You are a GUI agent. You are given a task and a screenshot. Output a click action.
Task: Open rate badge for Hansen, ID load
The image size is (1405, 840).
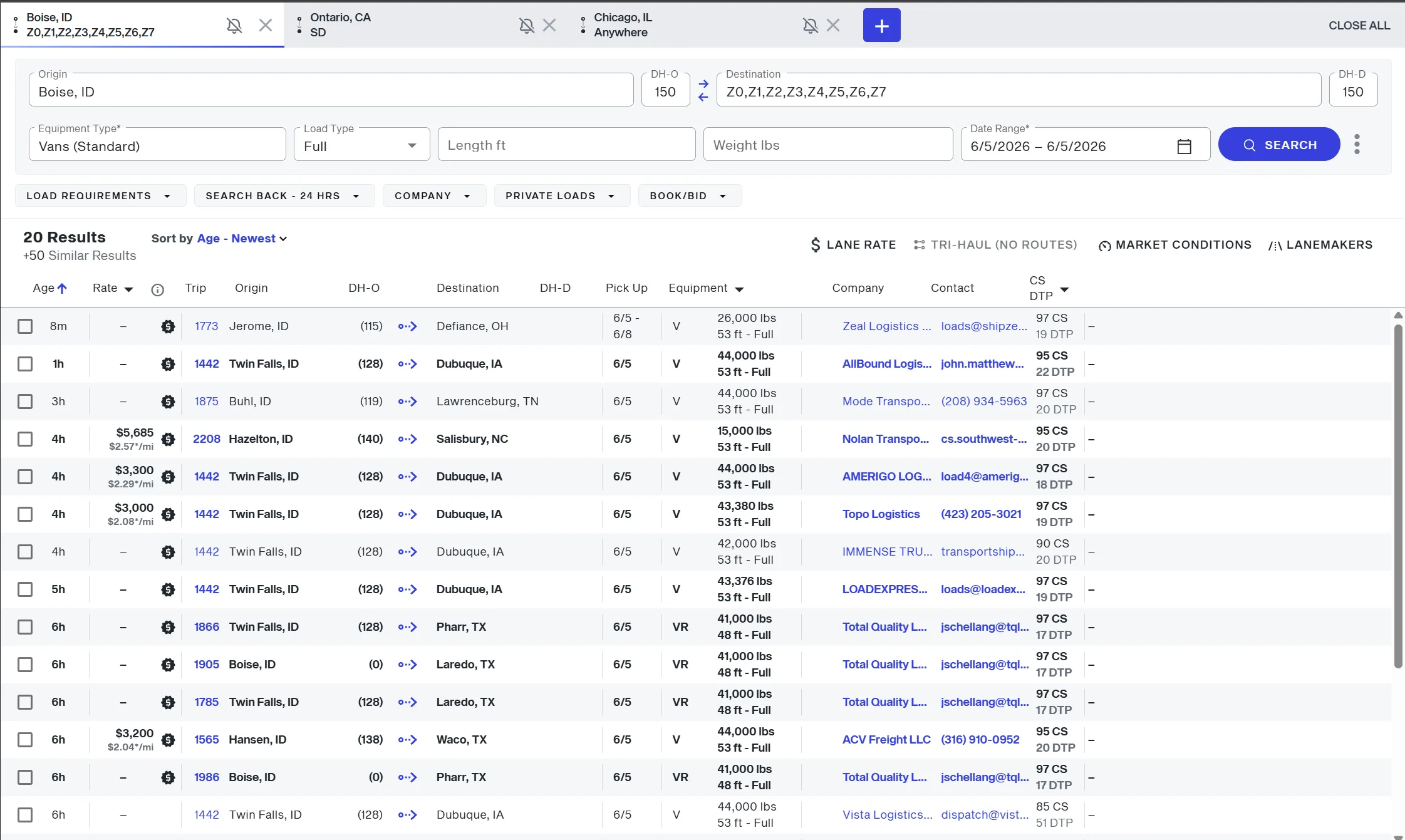click(x=168, y=740)
